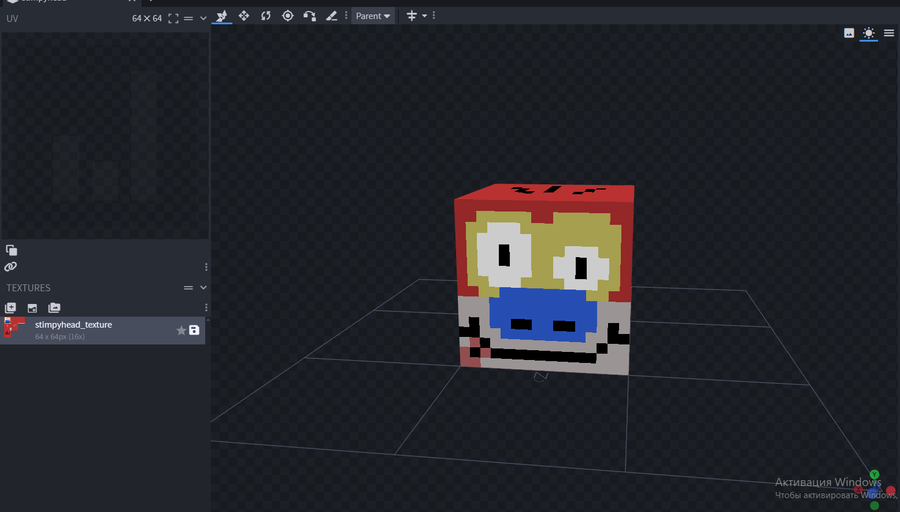Select the Paint brush tool
Viewport: 900px width, 512px height.
331,15
